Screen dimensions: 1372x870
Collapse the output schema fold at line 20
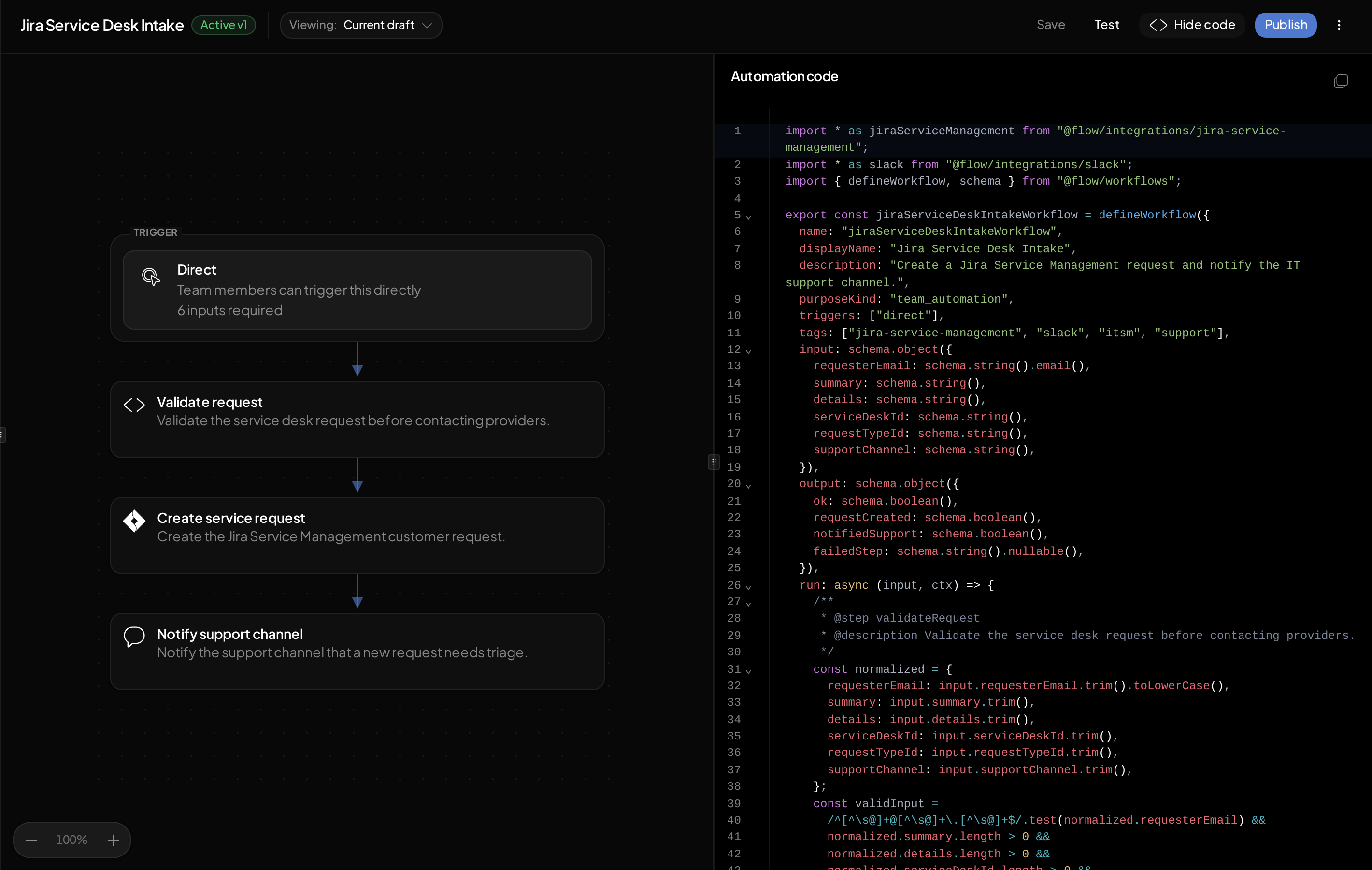tap(749, 486)
